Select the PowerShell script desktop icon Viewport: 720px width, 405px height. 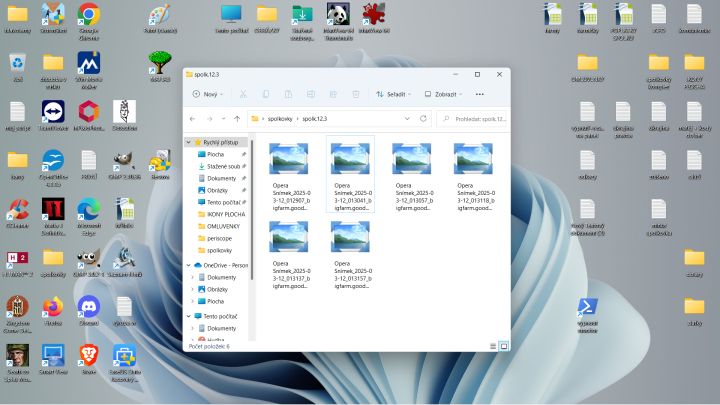pos(588,315)
